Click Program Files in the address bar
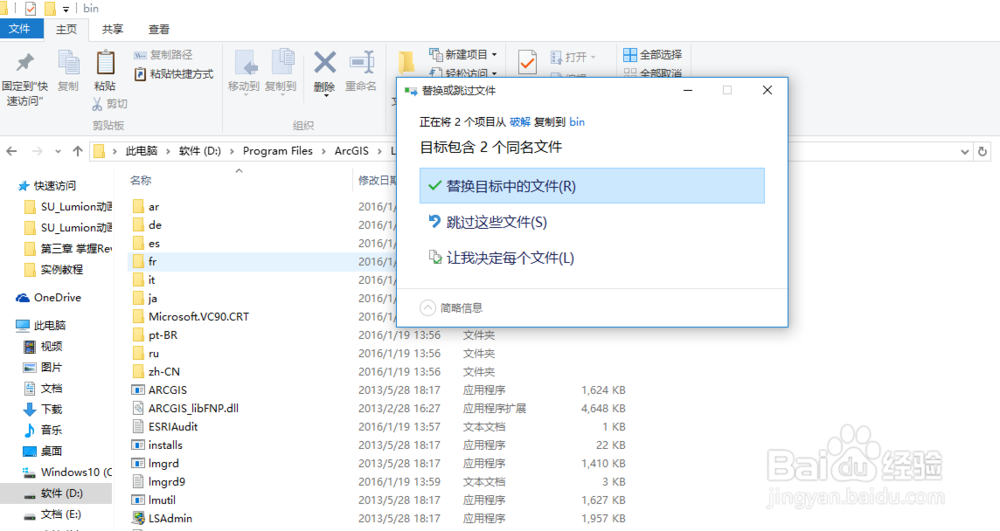This screenshot has height=531, width=1000. [277, 151]
